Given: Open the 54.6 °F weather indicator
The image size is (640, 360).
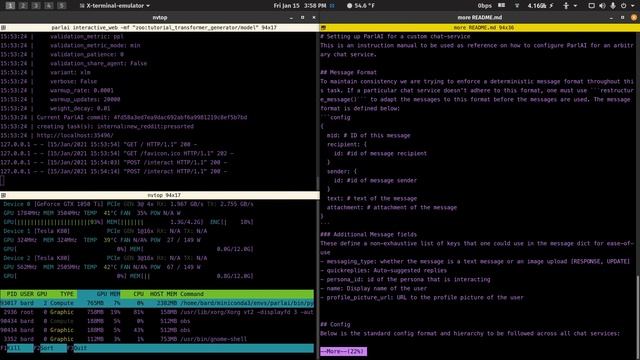Looking at the screenshot, I should 361,6.
